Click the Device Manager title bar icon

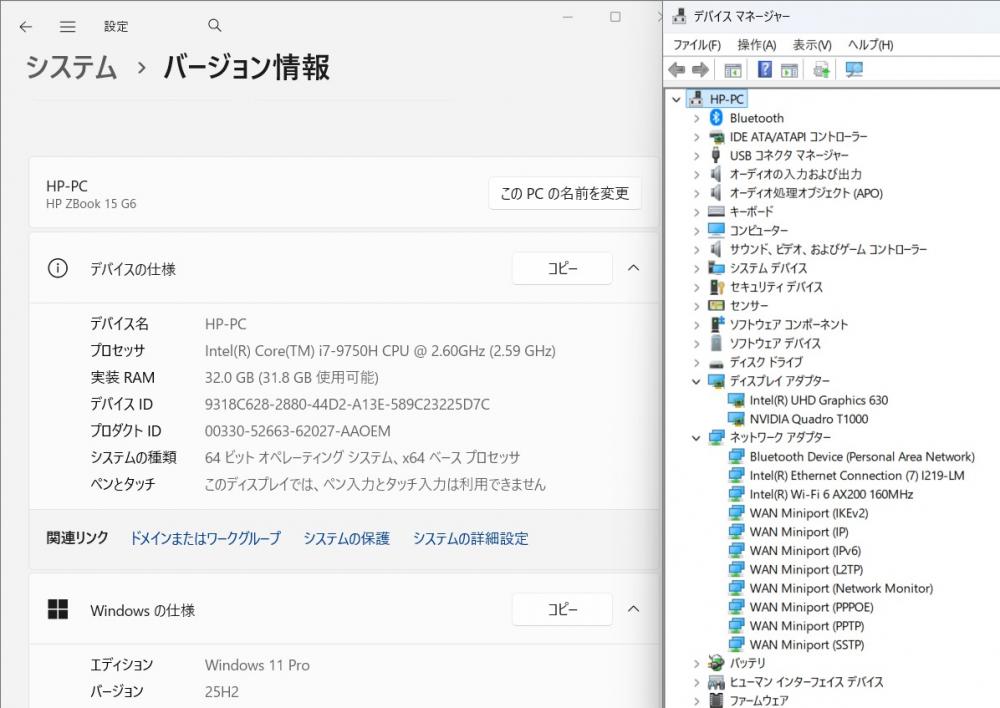[x=680, y=16]
